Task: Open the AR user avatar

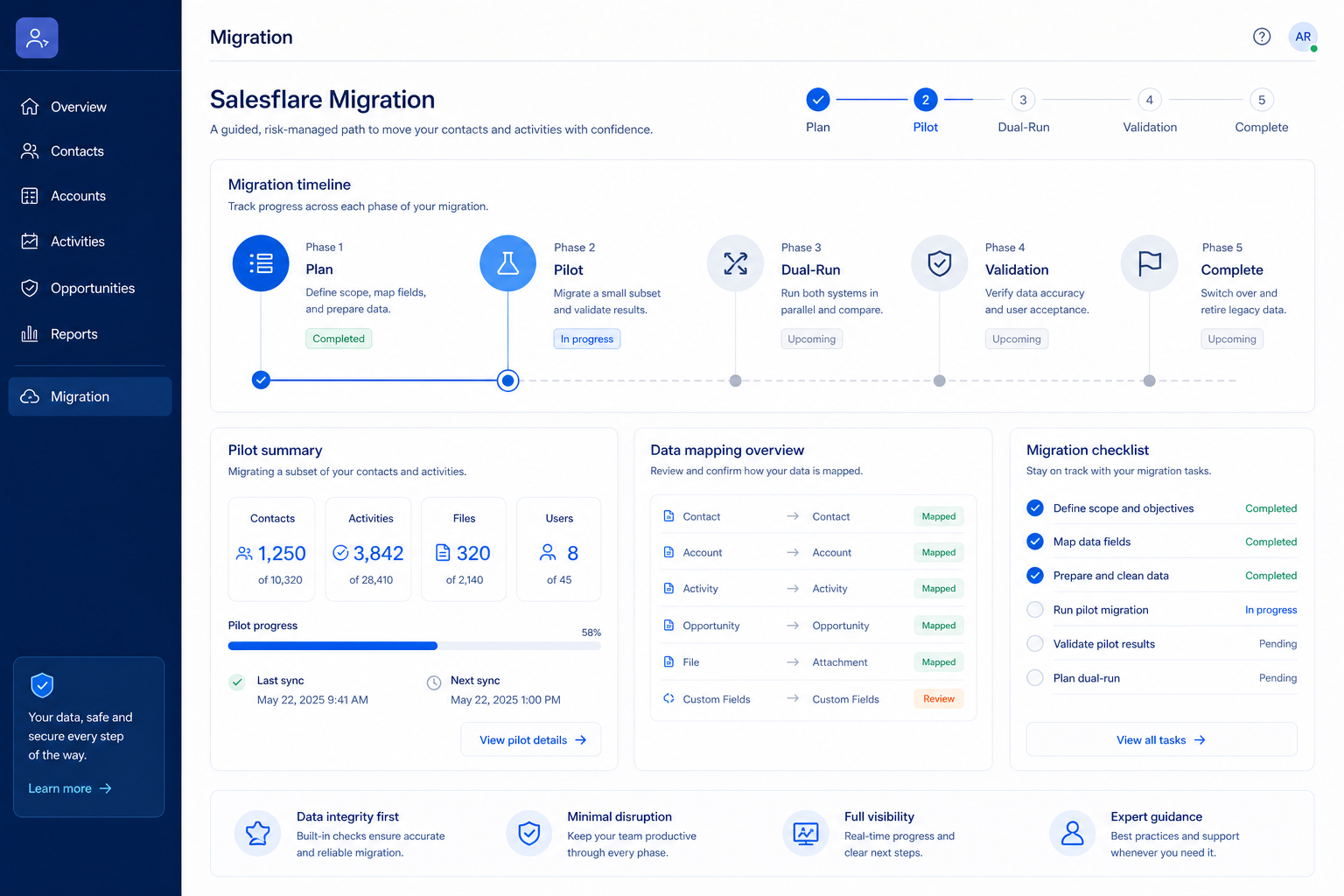Action: [x=1303, y=37]
